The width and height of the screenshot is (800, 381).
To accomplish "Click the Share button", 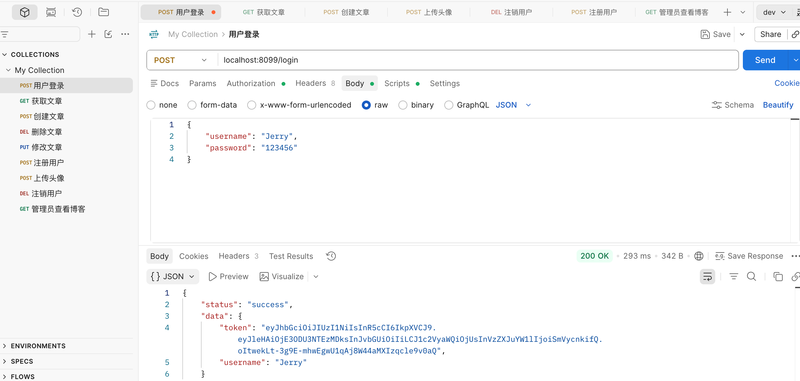I will pos(770,34).
